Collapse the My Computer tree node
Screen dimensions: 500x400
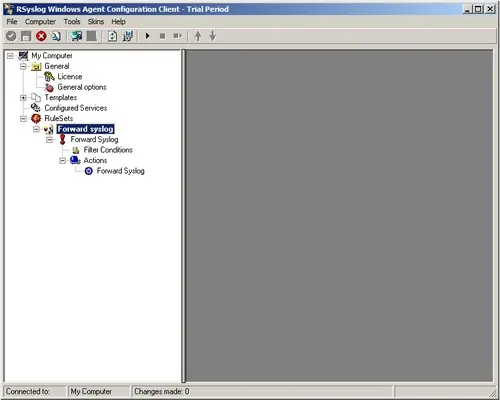pyautogui.click(x=10, y=56)
